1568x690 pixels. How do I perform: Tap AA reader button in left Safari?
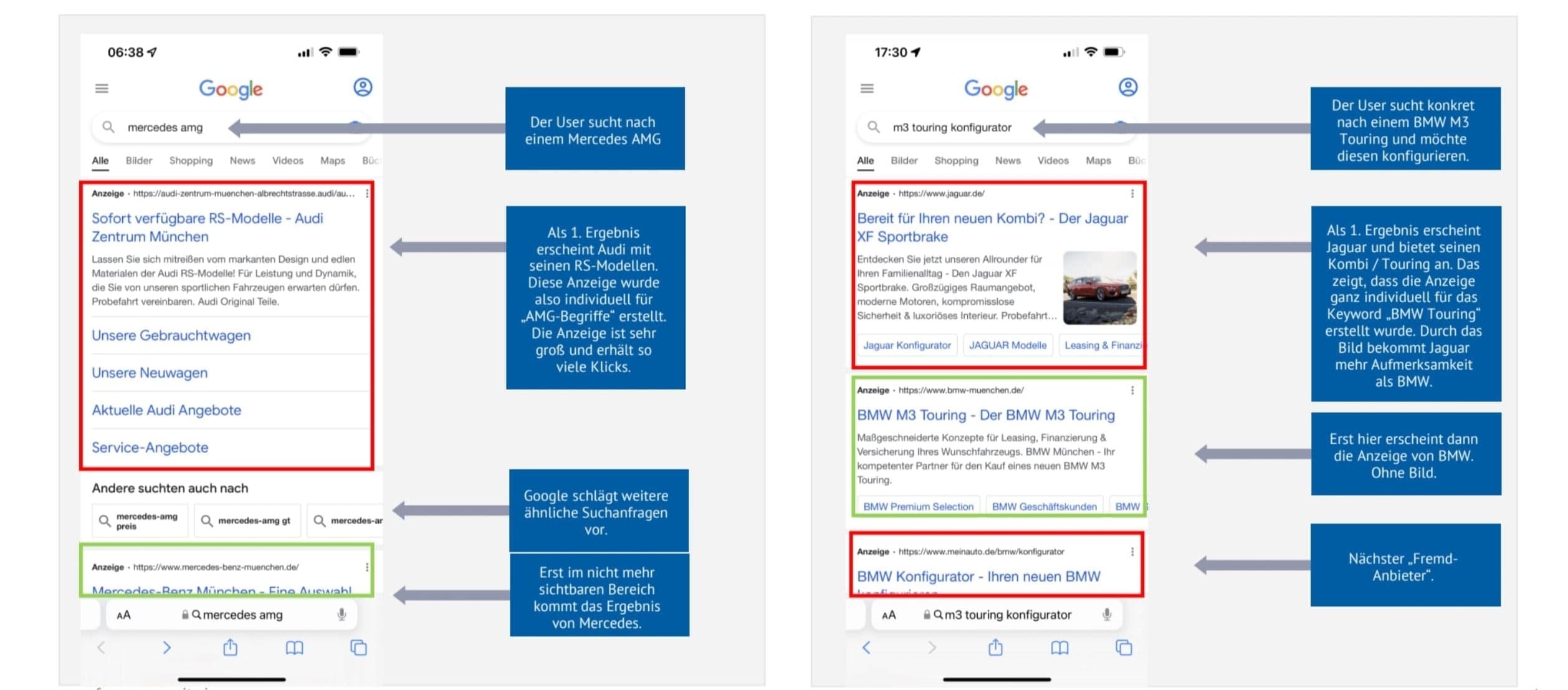124,615
